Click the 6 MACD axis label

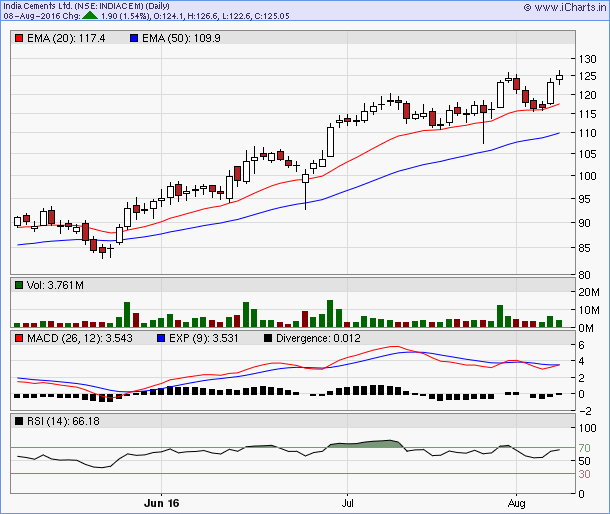coord(581,345)
